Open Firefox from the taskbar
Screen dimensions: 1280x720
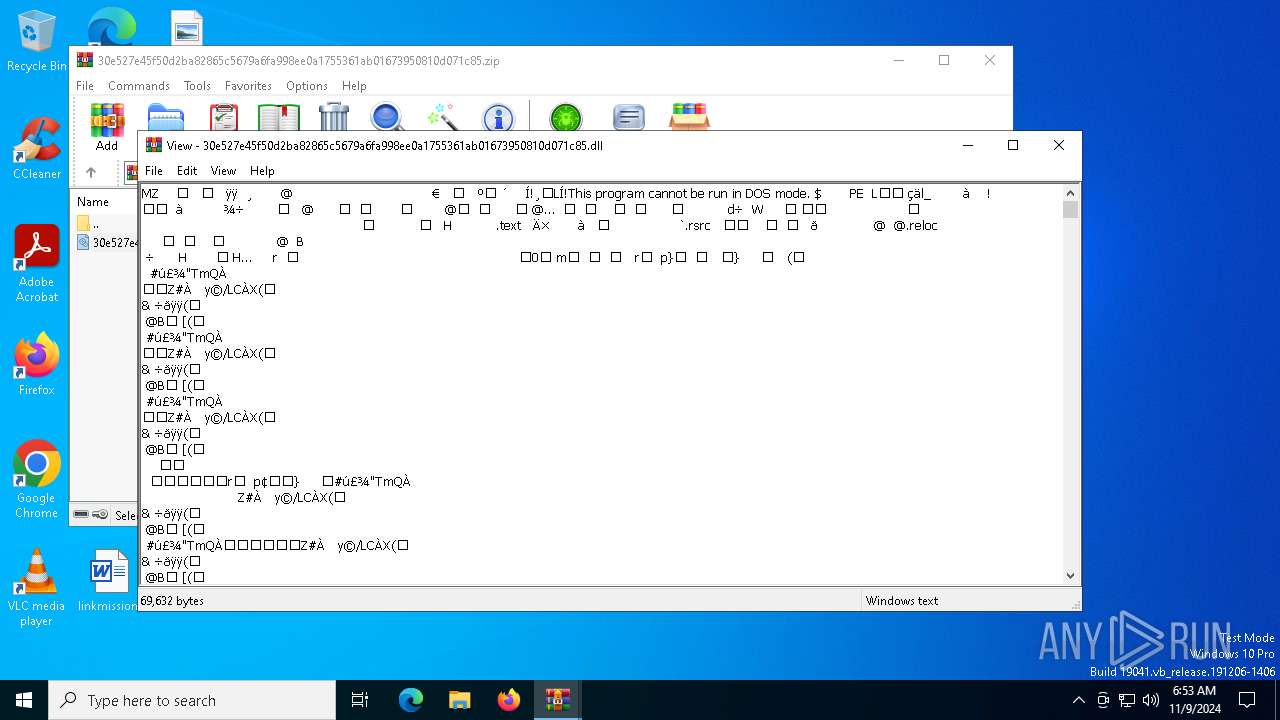[509, 700]
